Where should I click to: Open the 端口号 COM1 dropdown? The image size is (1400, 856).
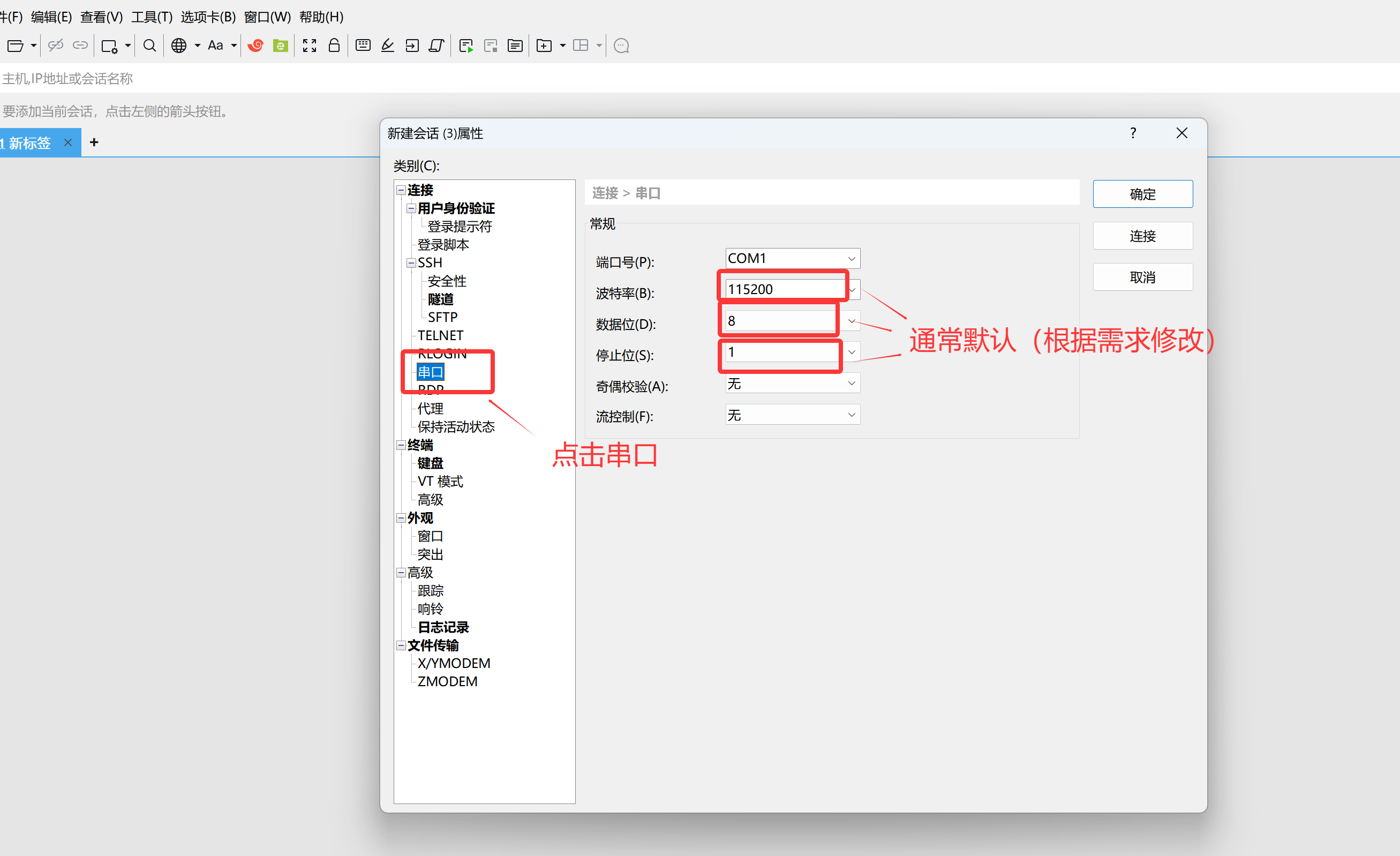[851, 259]
